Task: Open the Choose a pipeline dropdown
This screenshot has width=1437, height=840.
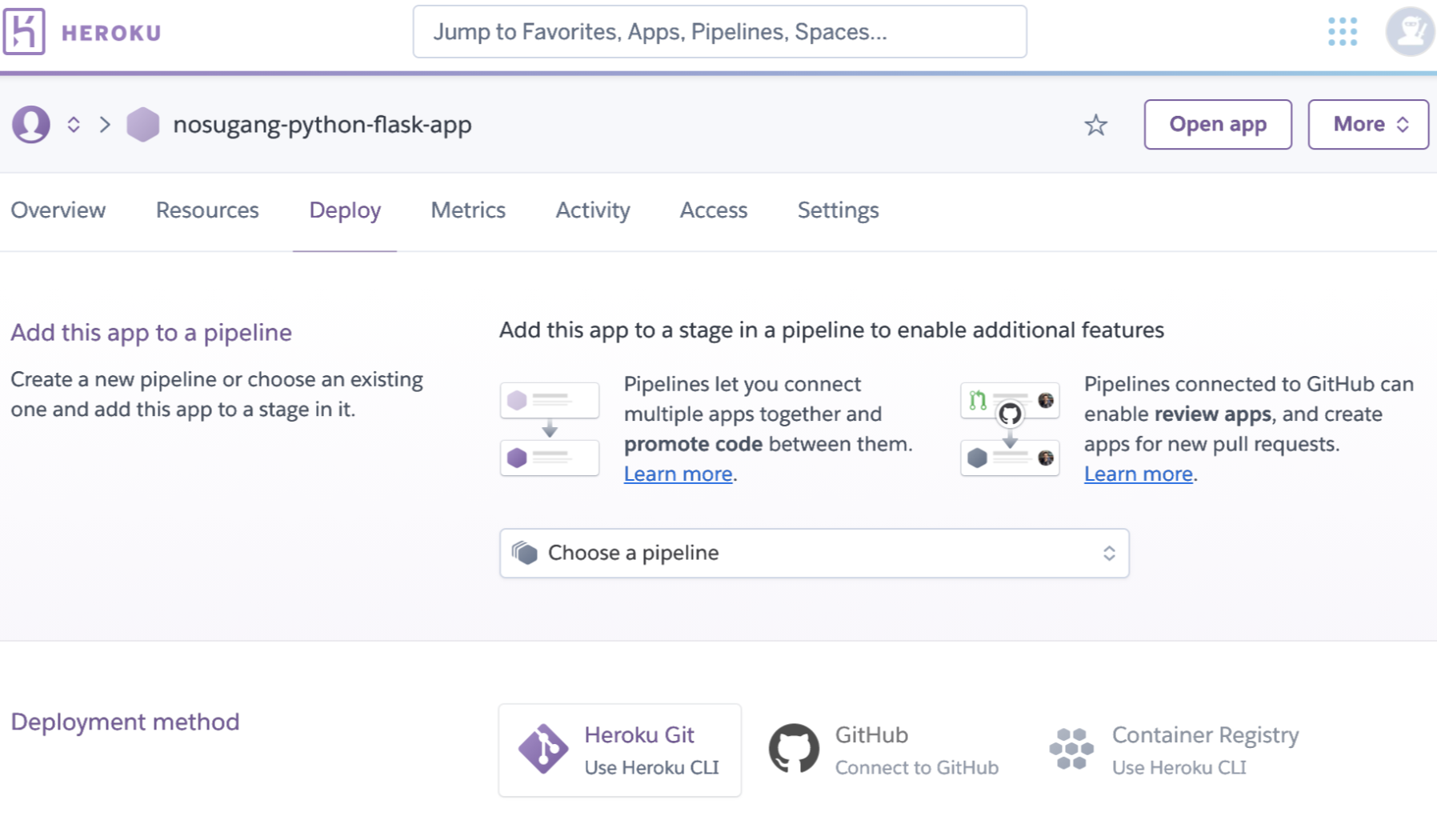Action: pyautogui.click(x=814, y=553)
